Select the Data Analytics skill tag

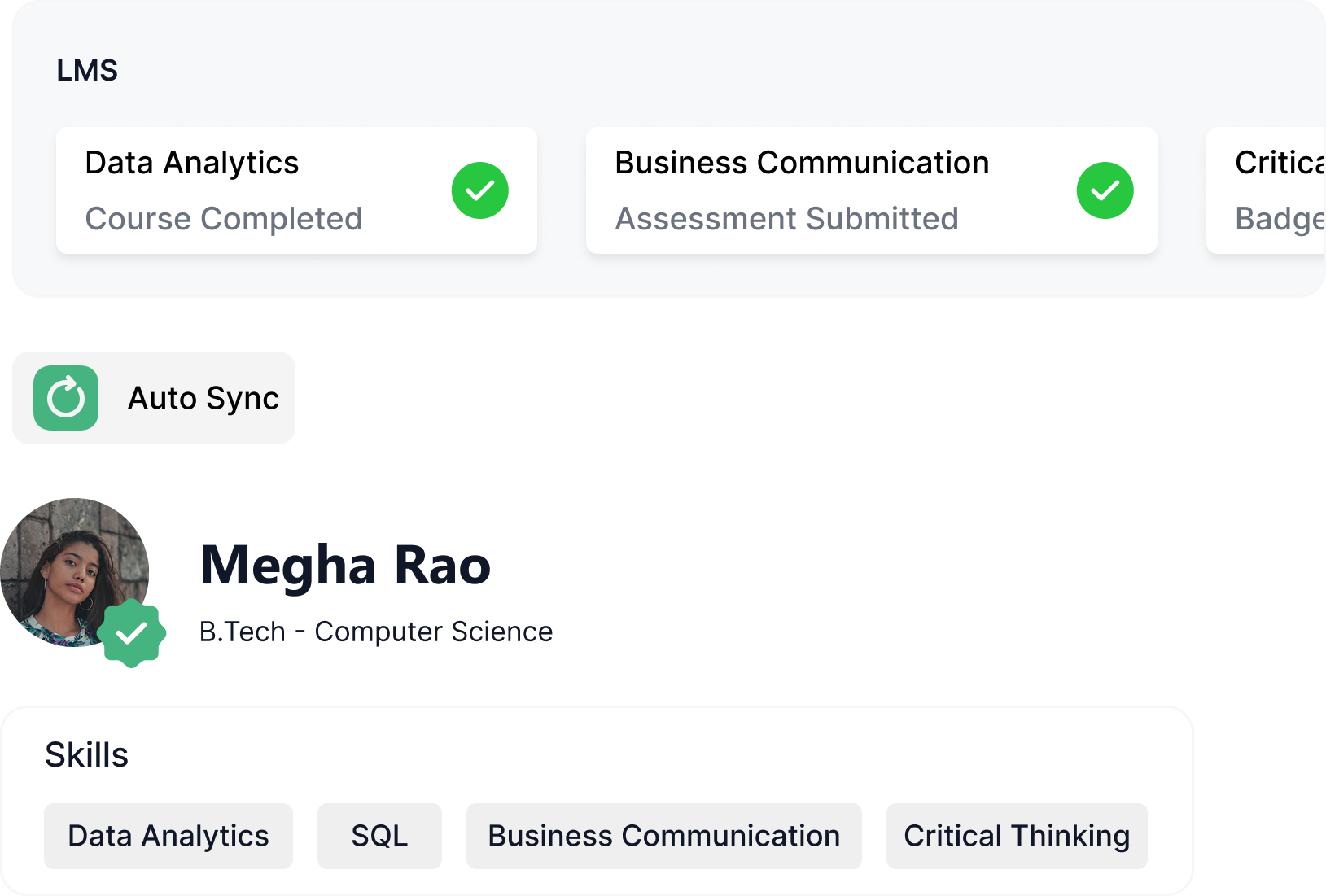[x=168, y=836]
